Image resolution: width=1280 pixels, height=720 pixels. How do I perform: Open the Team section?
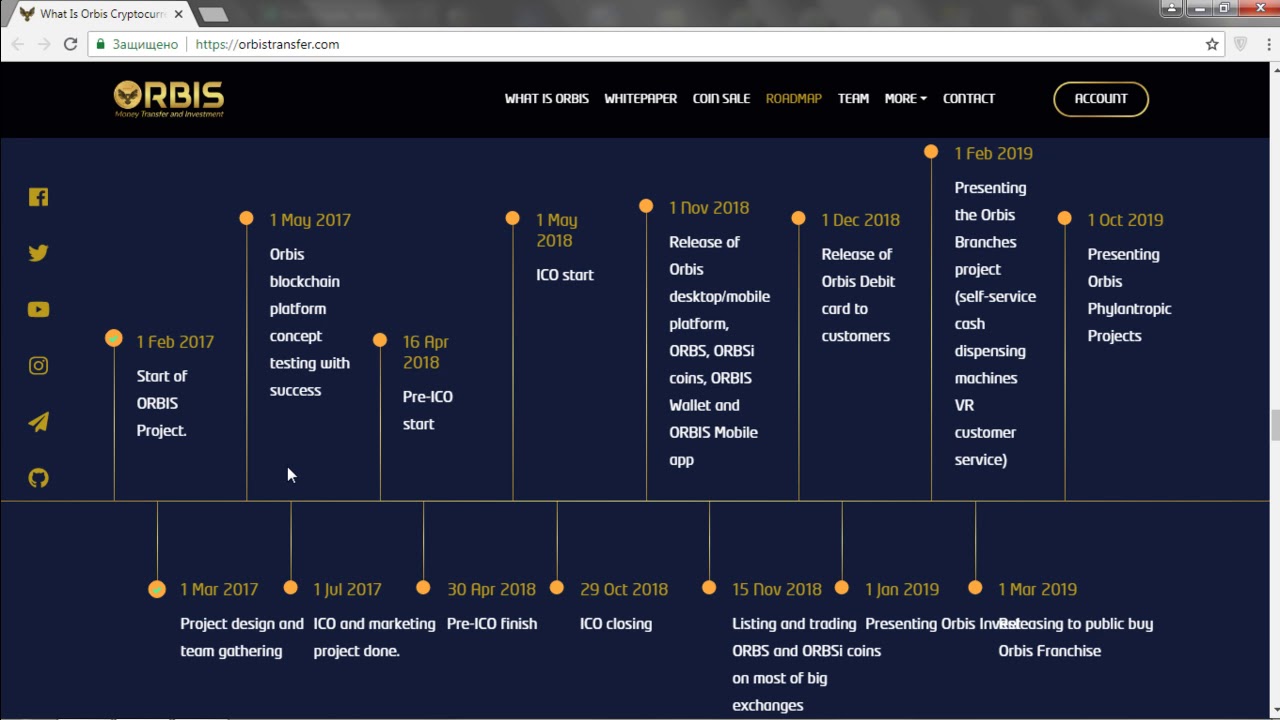click(853, 98)
